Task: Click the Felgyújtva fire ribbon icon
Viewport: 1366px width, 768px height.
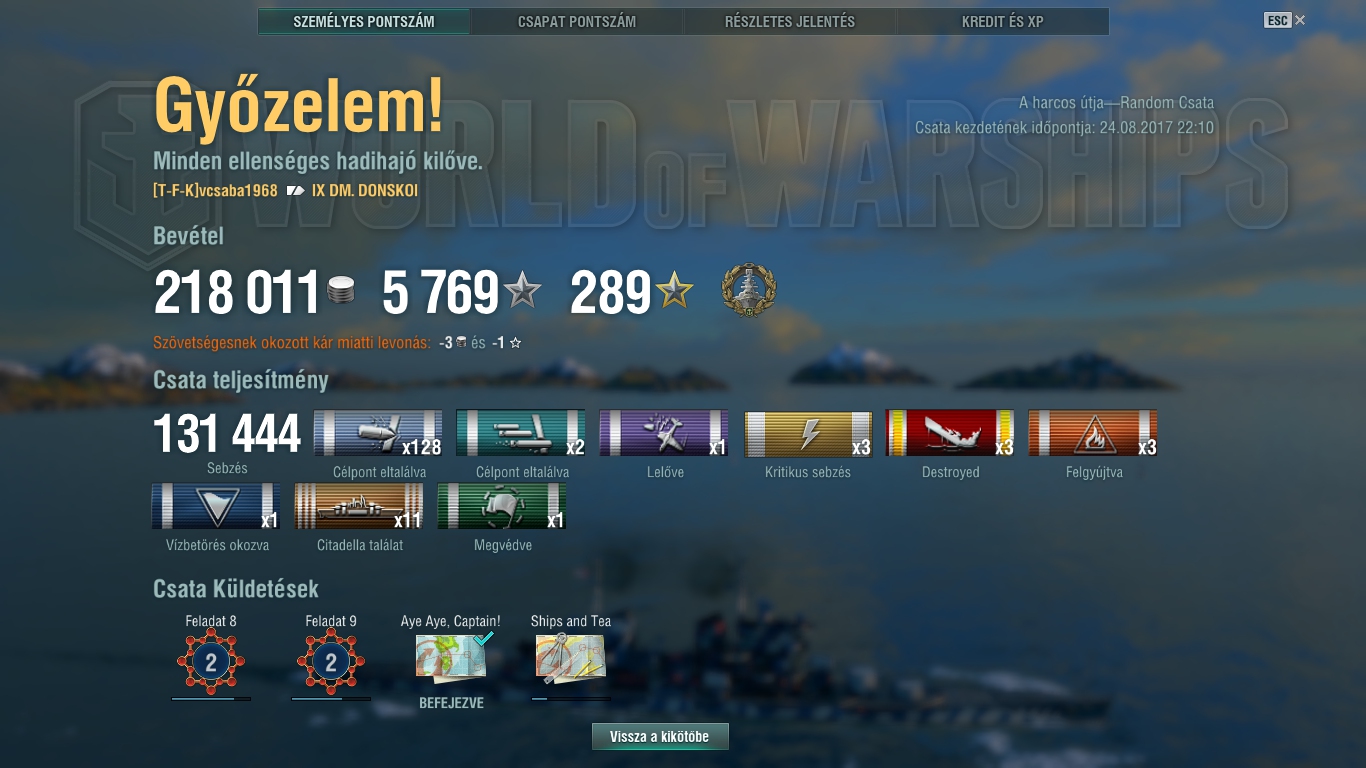Action: click(1093, 434)
